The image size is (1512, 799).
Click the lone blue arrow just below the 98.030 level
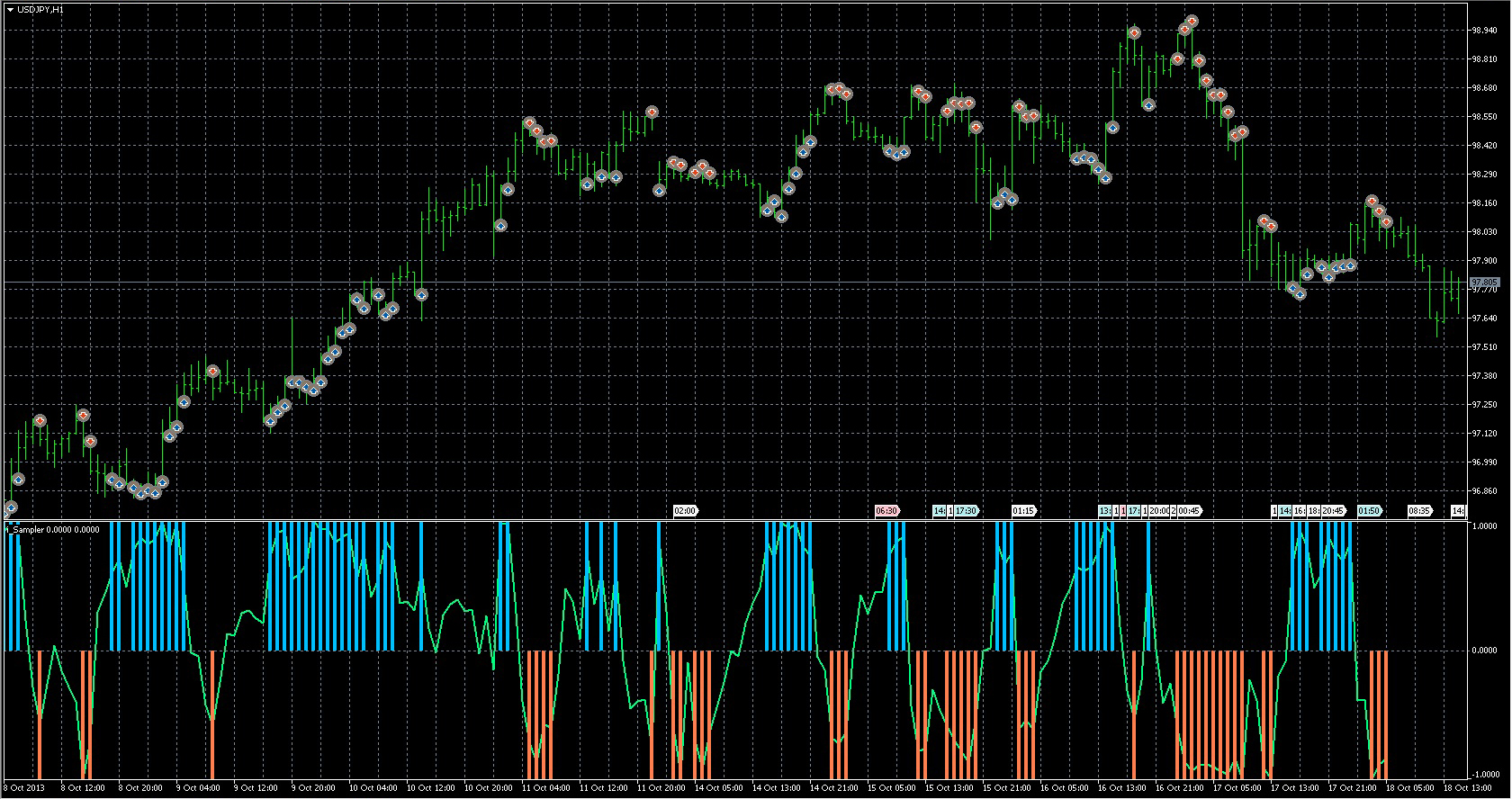500,226
